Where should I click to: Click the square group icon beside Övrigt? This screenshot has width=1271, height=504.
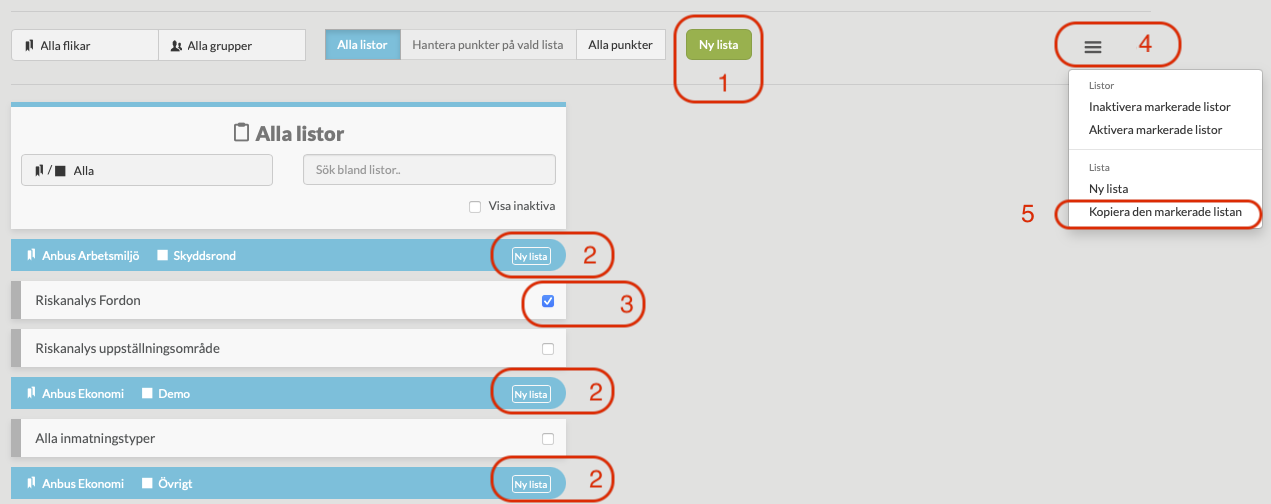click(x=147, y=483)
